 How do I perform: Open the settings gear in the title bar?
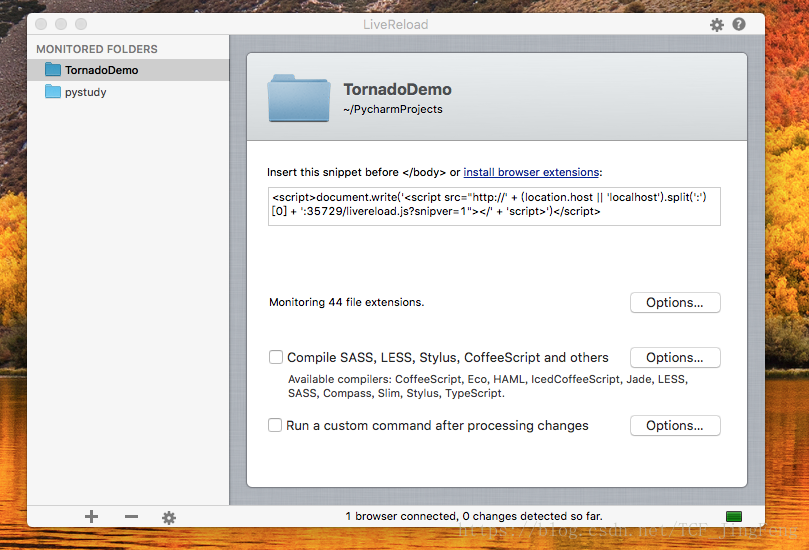click(x=717, y=25)
